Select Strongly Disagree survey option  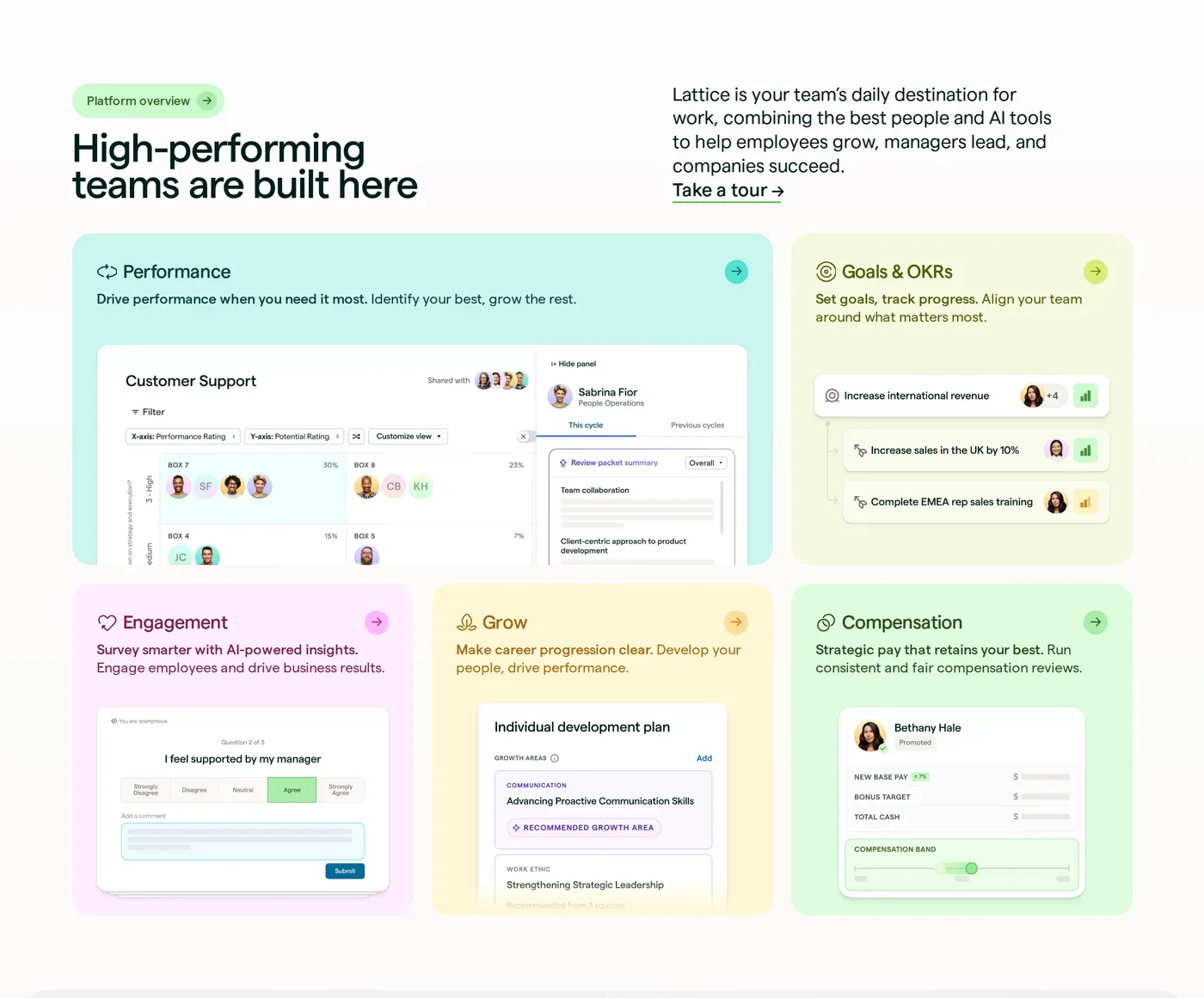click(x=145, y=790)
